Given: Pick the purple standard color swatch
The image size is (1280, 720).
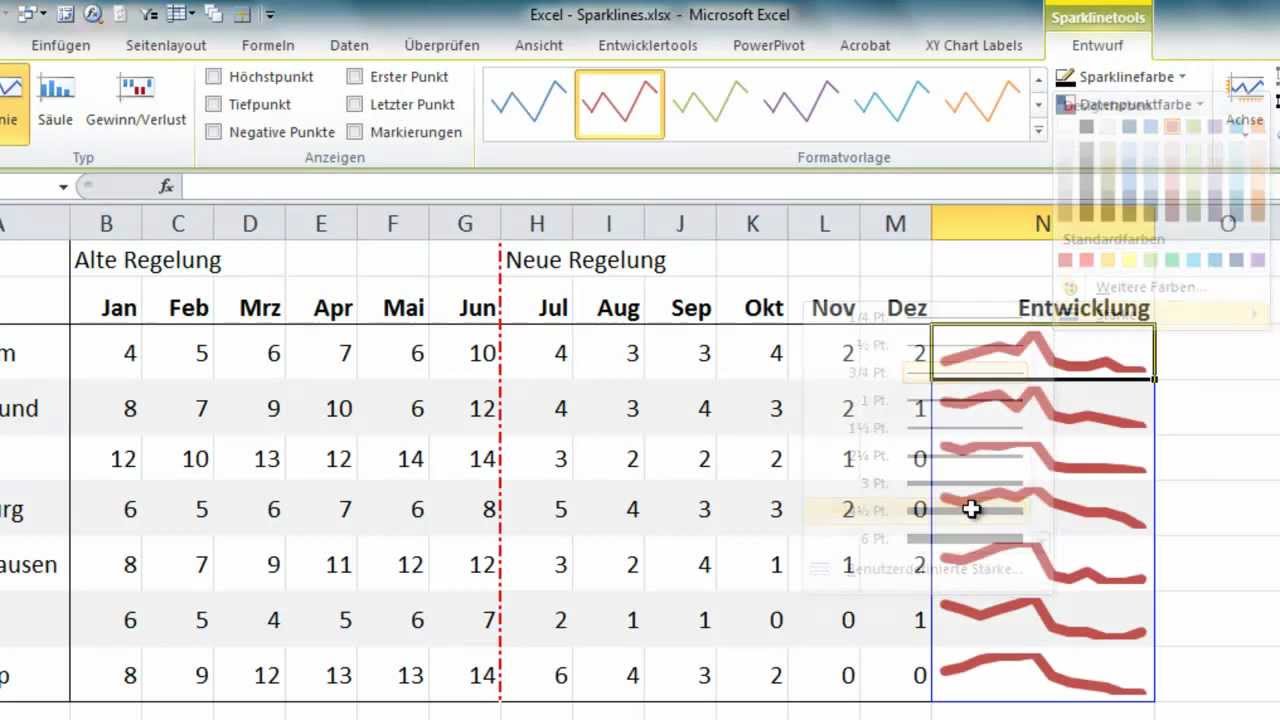Looking at the screenshot, I should coord(1258,260).
